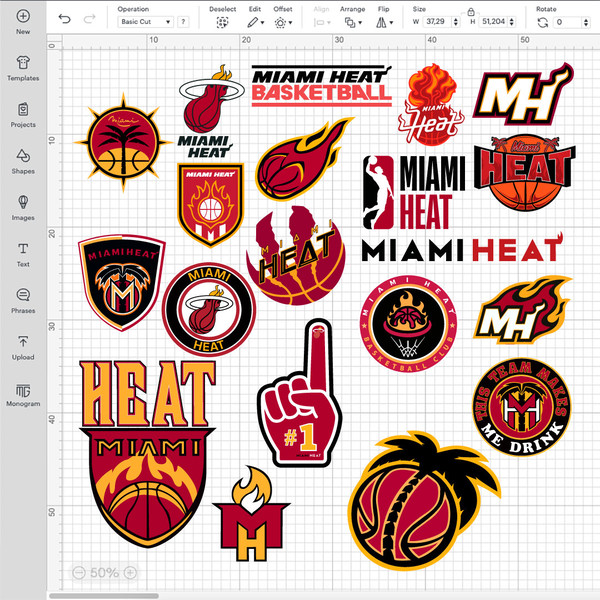Click the New project plus icon
This screenshot has width=600, height=600.
pyautogui.click(x=23, y=16)
